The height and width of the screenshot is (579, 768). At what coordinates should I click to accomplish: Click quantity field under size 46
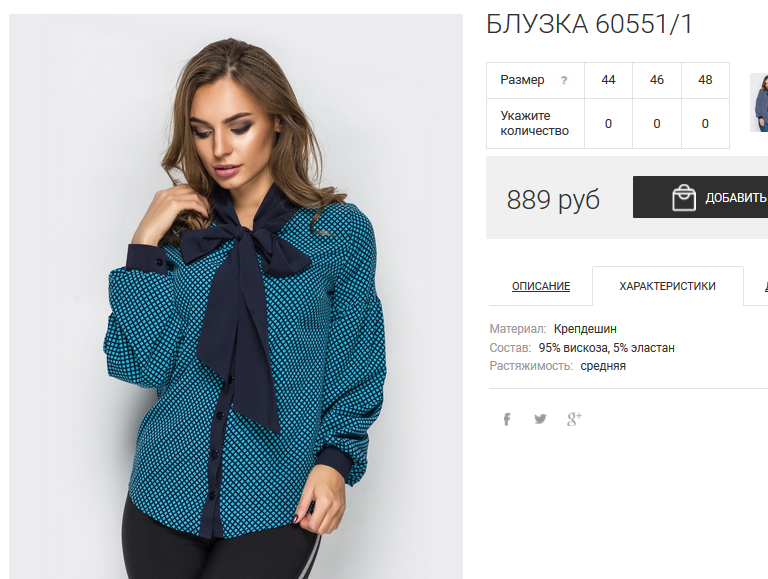point(657,123)
